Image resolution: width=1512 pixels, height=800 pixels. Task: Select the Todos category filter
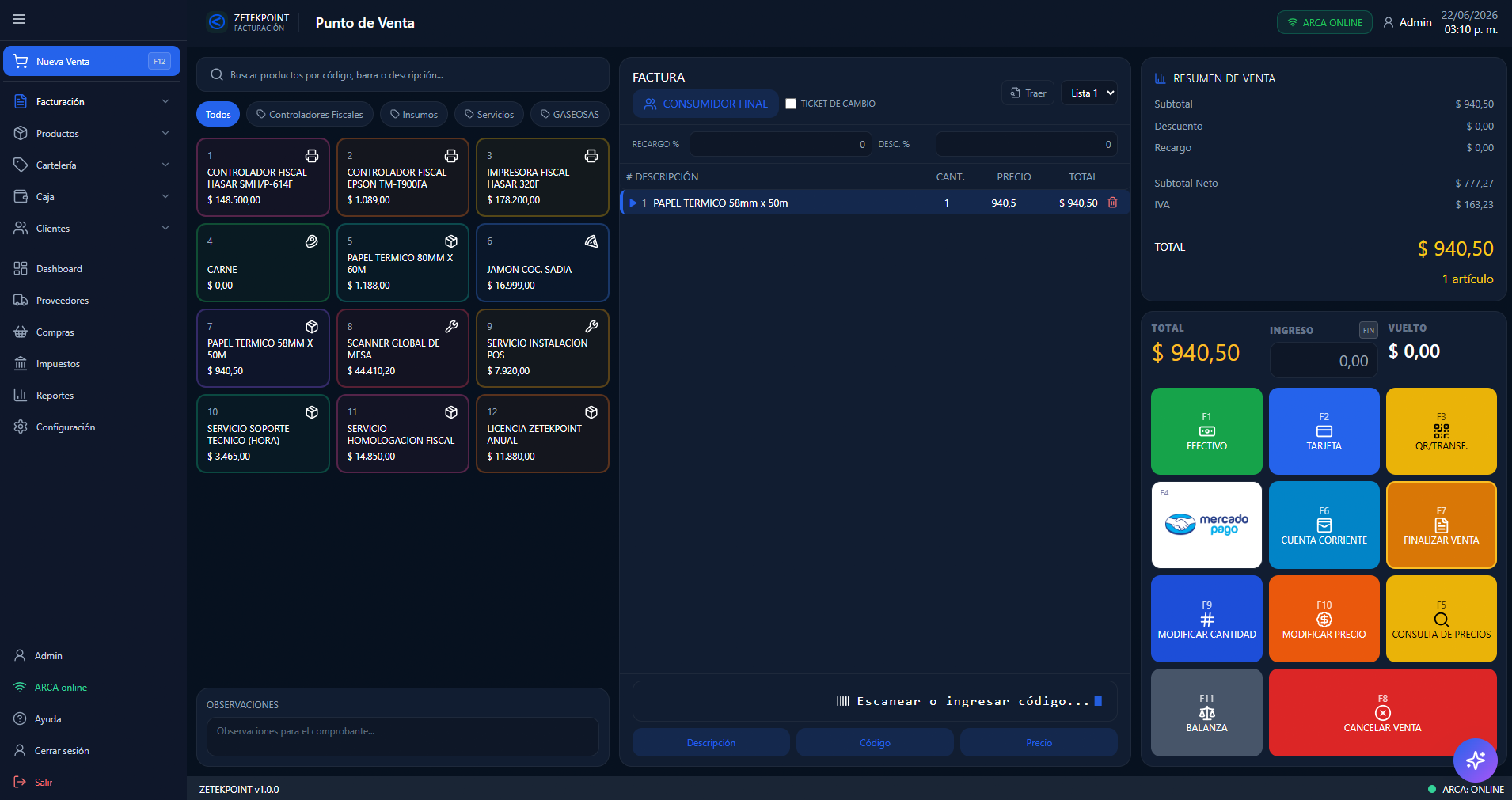pyautogui.click(x=218, y=115)
